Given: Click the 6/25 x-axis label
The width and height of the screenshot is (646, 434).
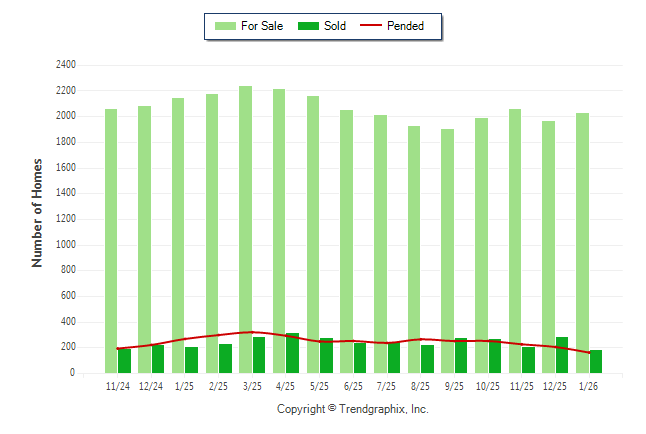Looking at the screenshot, I should tap(353, 386).
